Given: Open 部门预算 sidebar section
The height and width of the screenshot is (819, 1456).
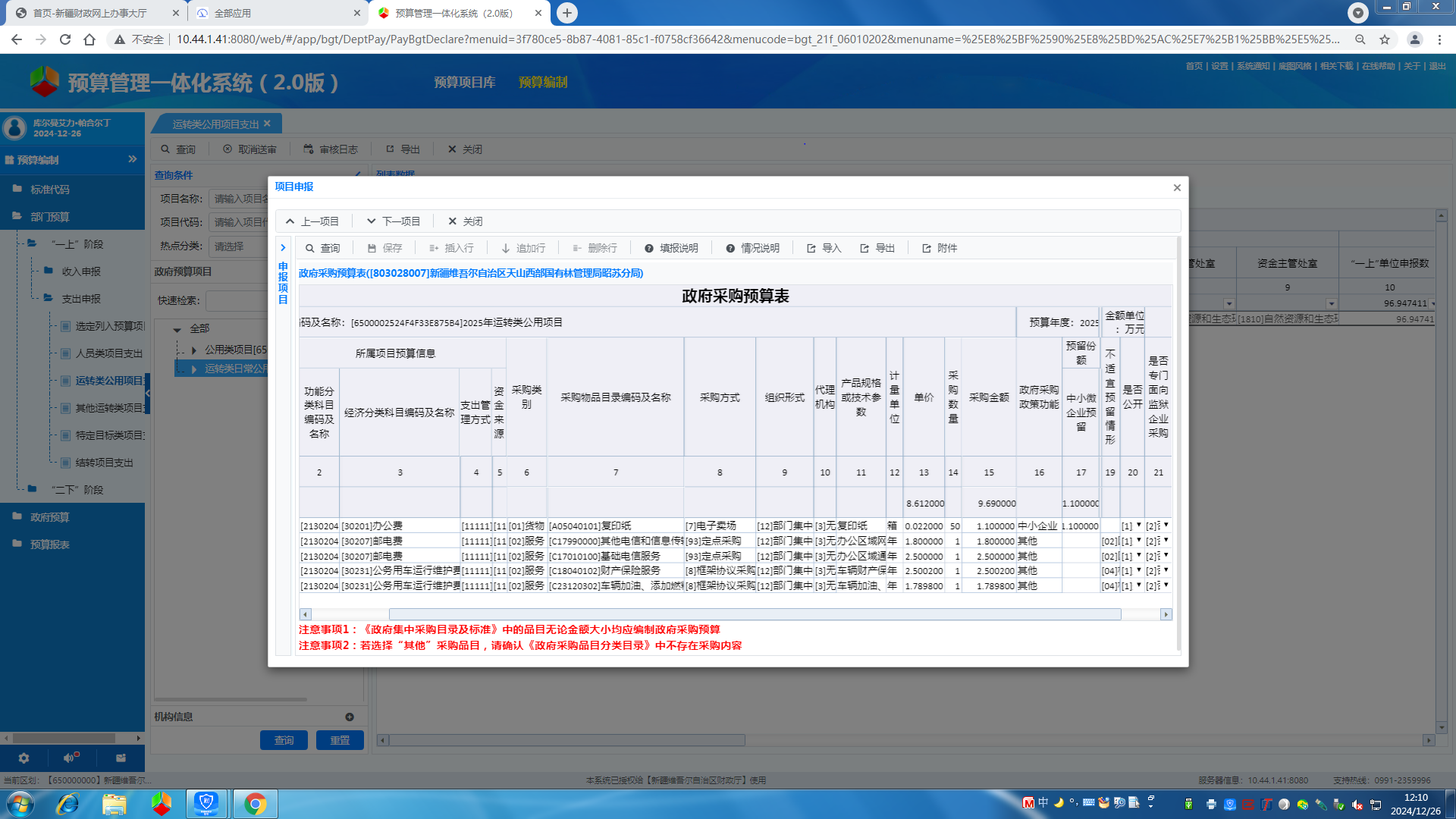Looking at the screenshot, I should coord(49,217).
